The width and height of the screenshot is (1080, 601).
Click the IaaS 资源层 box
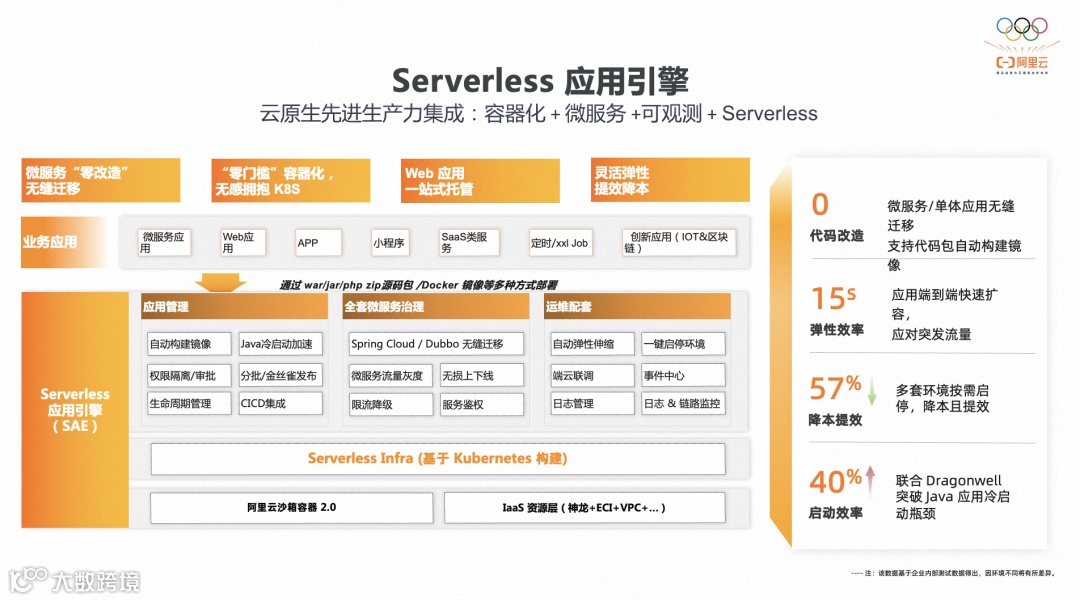[x=585, y=507]
